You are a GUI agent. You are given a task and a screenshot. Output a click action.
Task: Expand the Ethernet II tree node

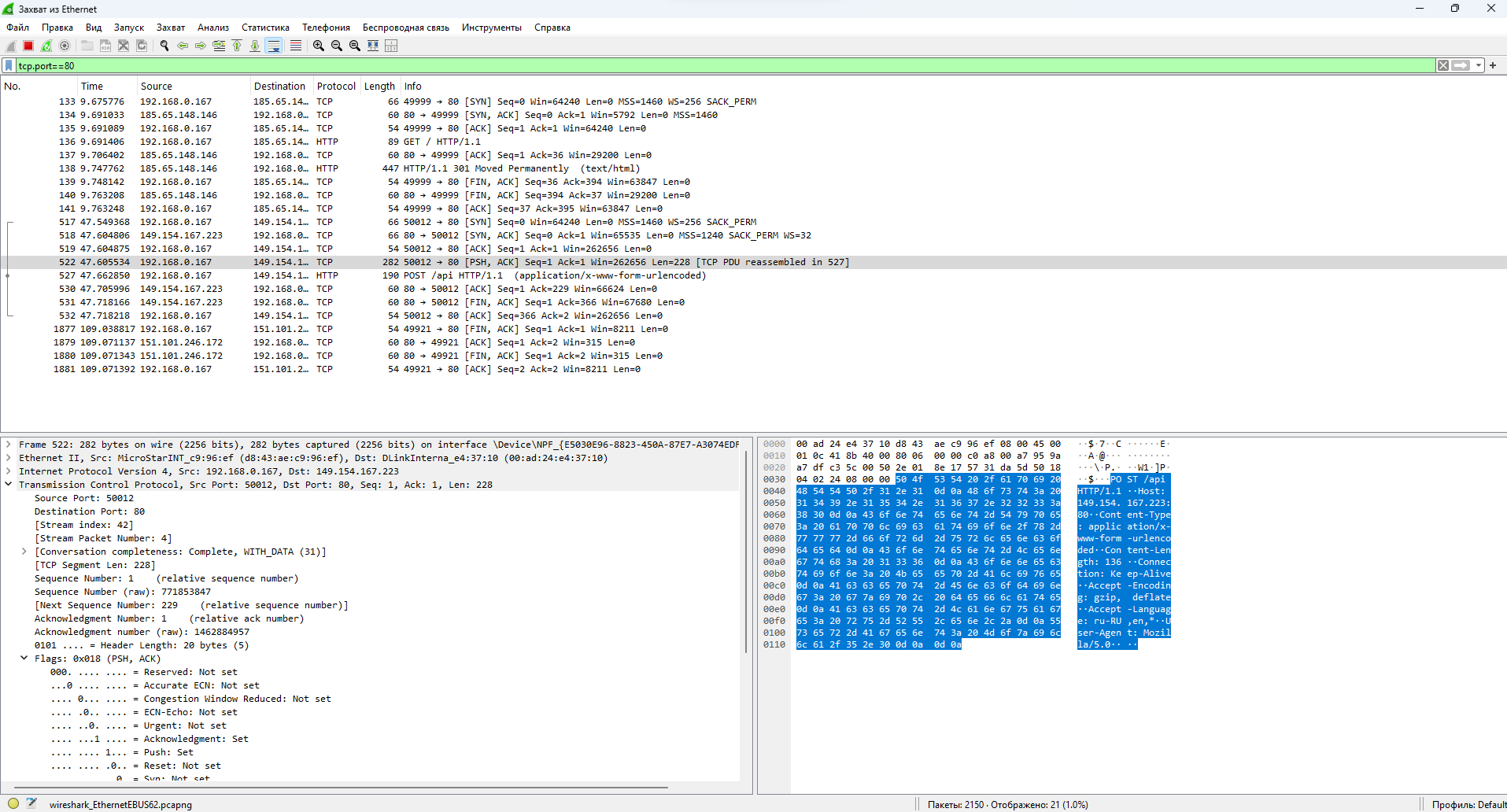(9, 458)
